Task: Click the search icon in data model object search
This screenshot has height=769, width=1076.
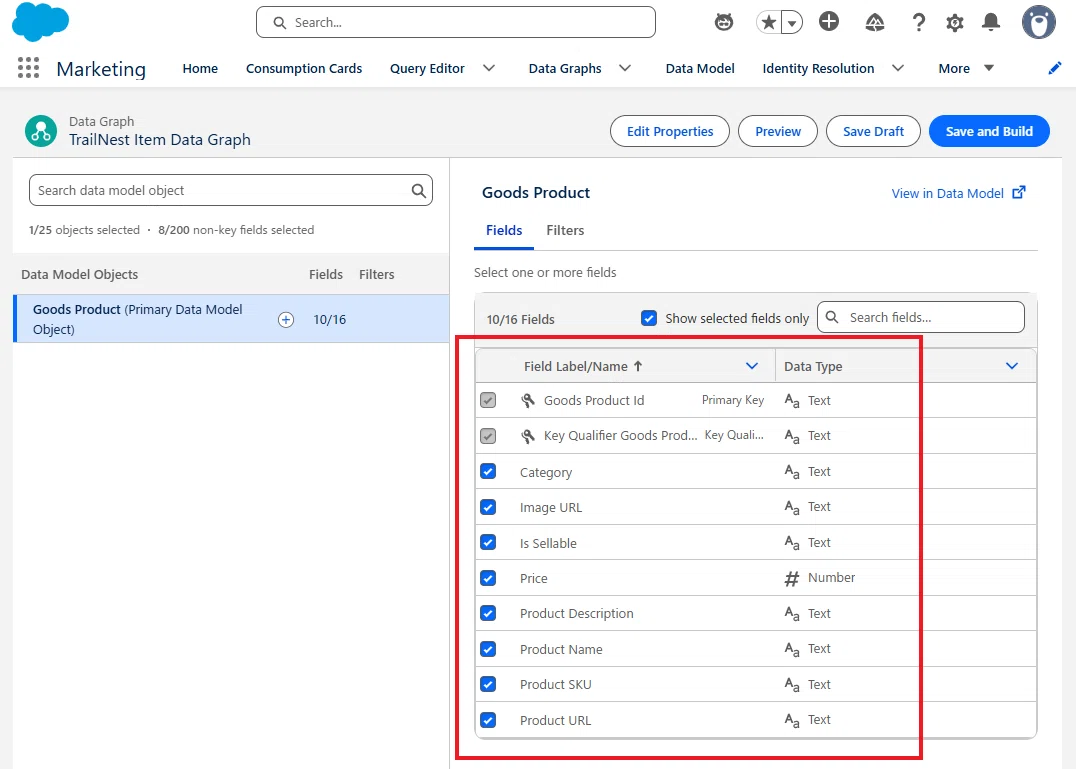Action: [419, 191]
